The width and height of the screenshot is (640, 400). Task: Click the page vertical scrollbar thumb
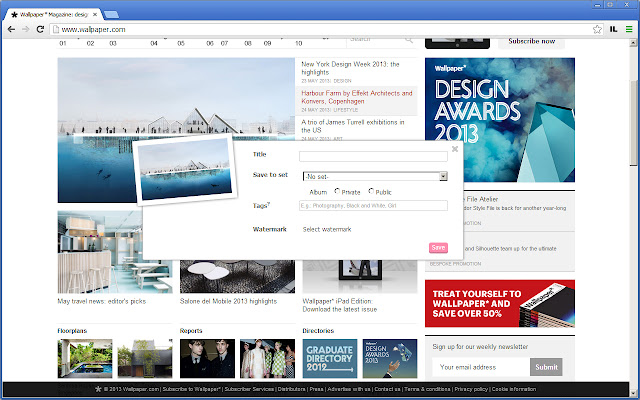[x=633, y=122]
